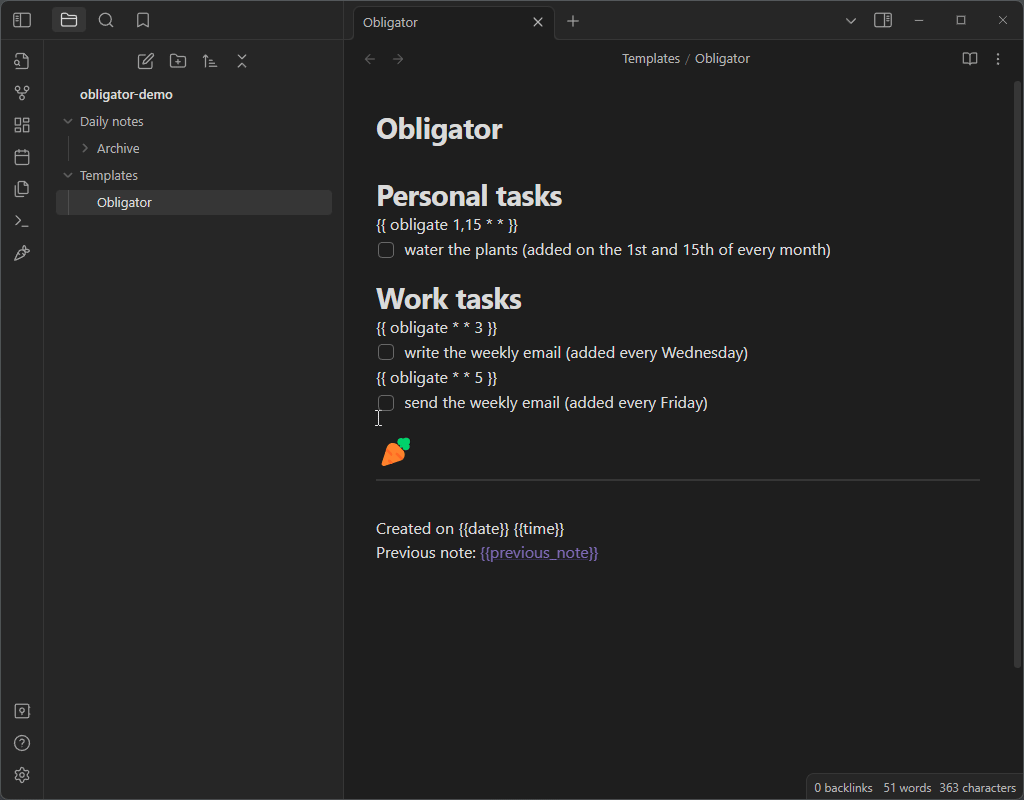The image size is (1024, 800).
Task: Expand the Archive folder
Action: coord(85,148)
